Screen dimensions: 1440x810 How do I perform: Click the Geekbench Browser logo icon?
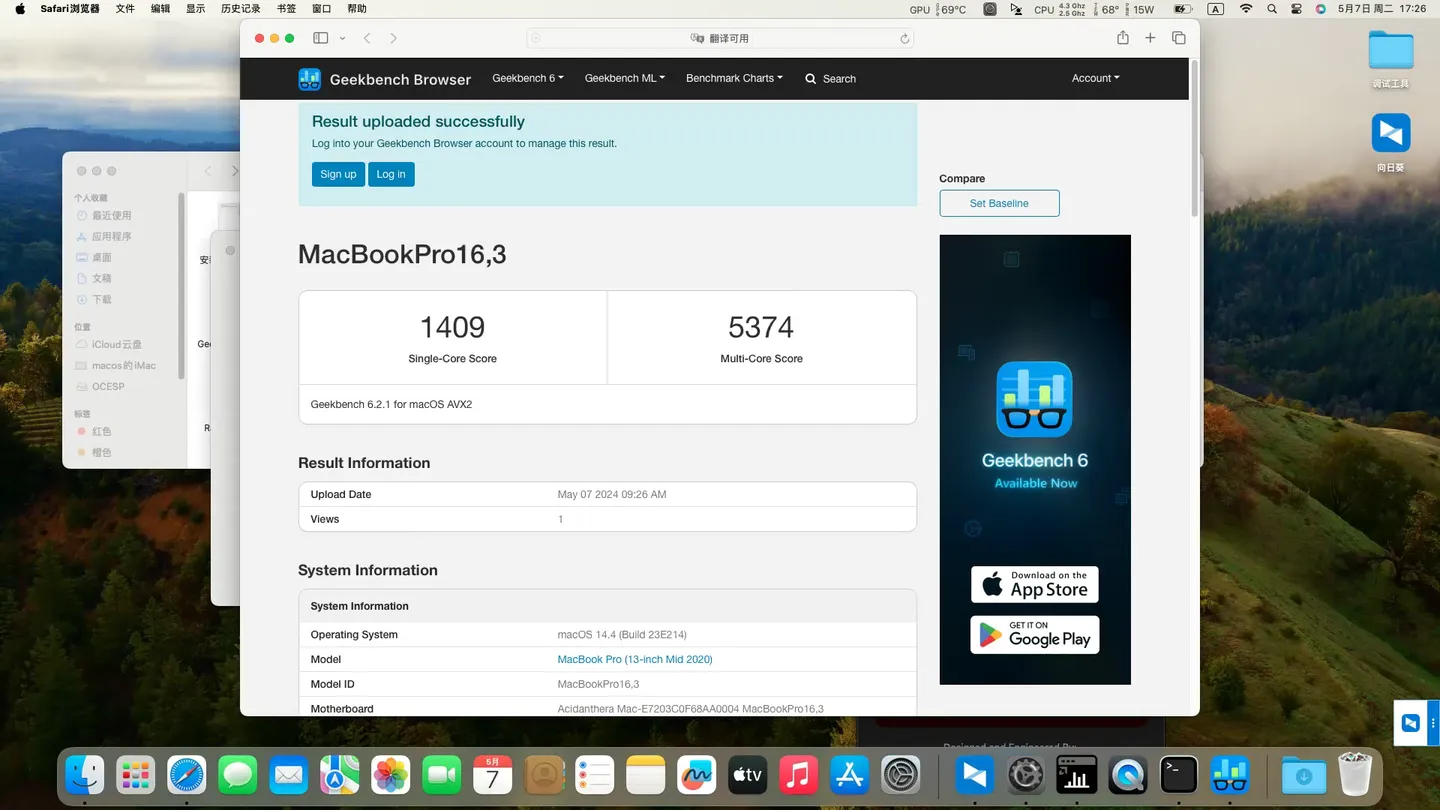[310, 79]
